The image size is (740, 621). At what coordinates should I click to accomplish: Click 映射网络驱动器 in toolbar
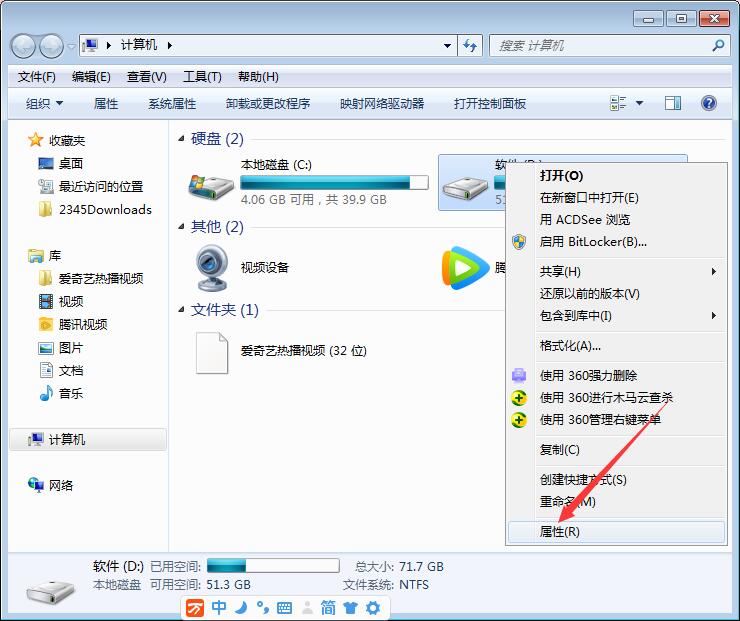click(x=382, y=103)
